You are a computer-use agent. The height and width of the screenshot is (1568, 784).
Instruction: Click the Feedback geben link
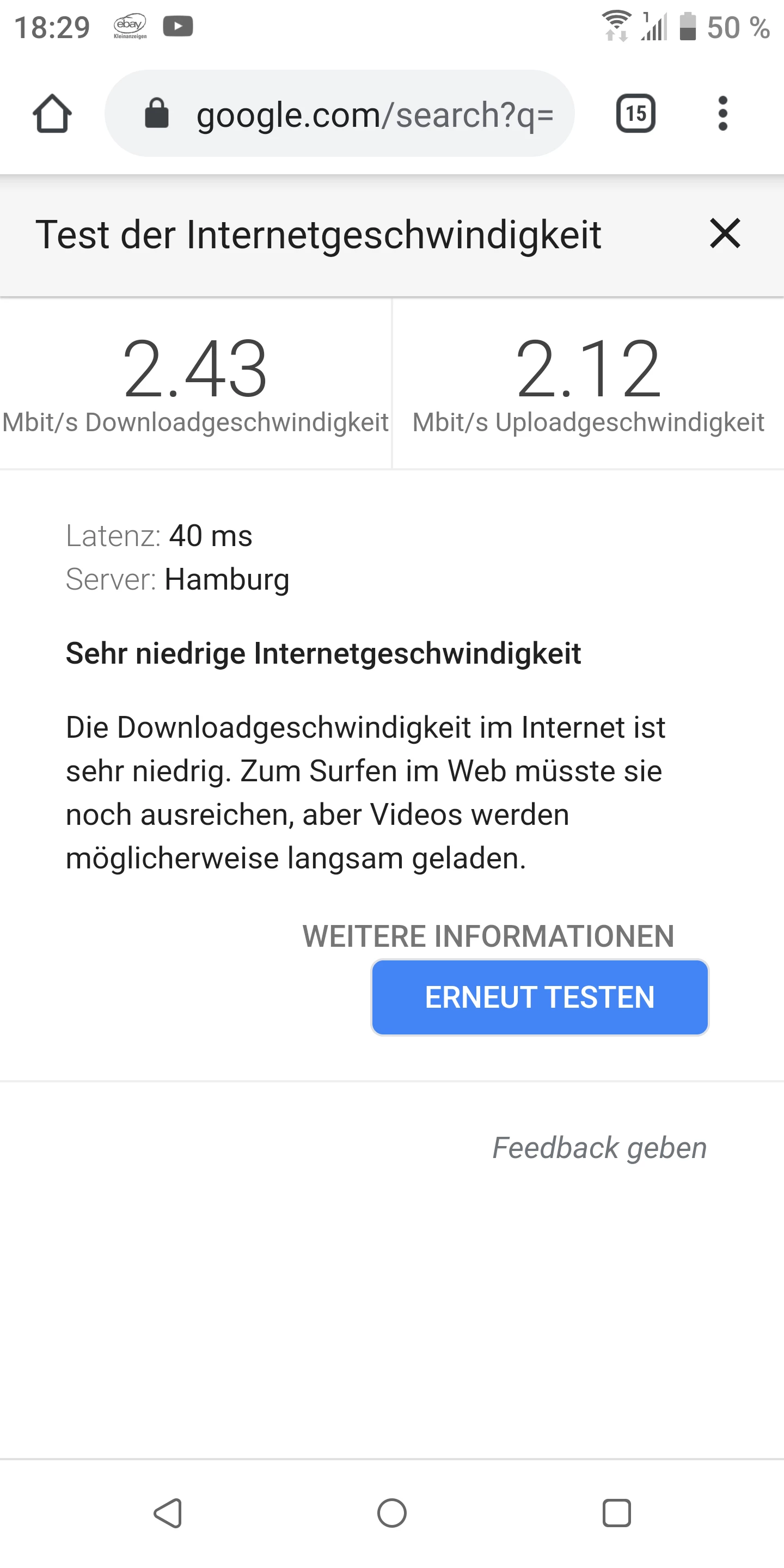click(x=599, y=1148)
